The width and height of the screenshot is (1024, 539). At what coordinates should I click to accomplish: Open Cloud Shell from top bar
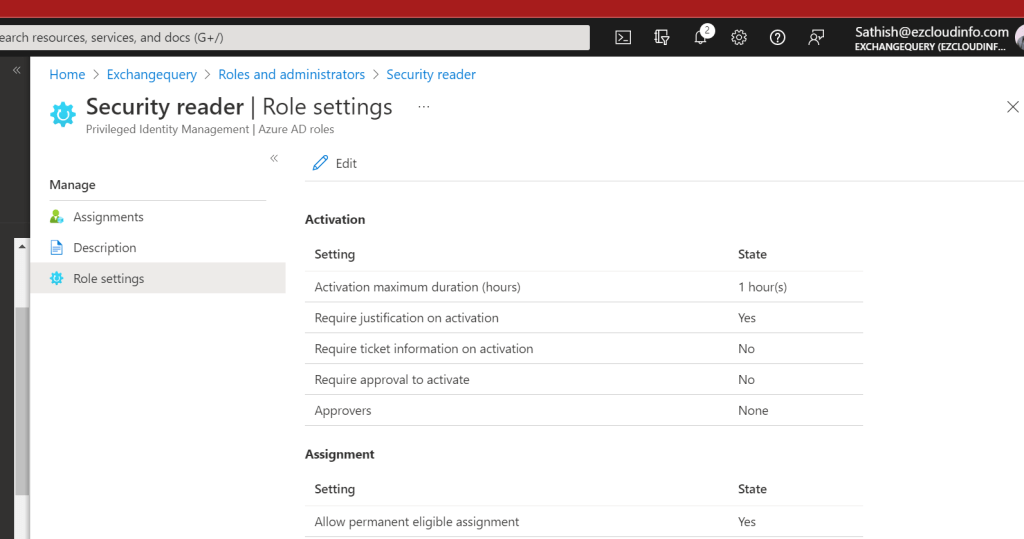tap(623, 37)
